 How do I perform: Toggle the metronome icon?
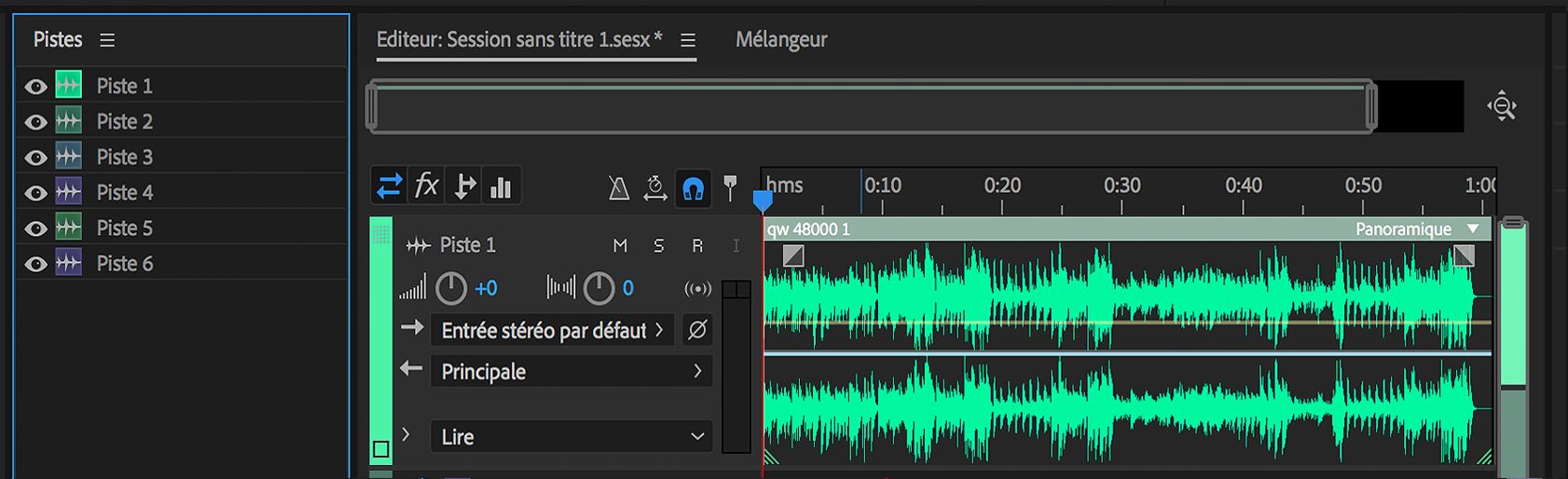coord(619,188)
